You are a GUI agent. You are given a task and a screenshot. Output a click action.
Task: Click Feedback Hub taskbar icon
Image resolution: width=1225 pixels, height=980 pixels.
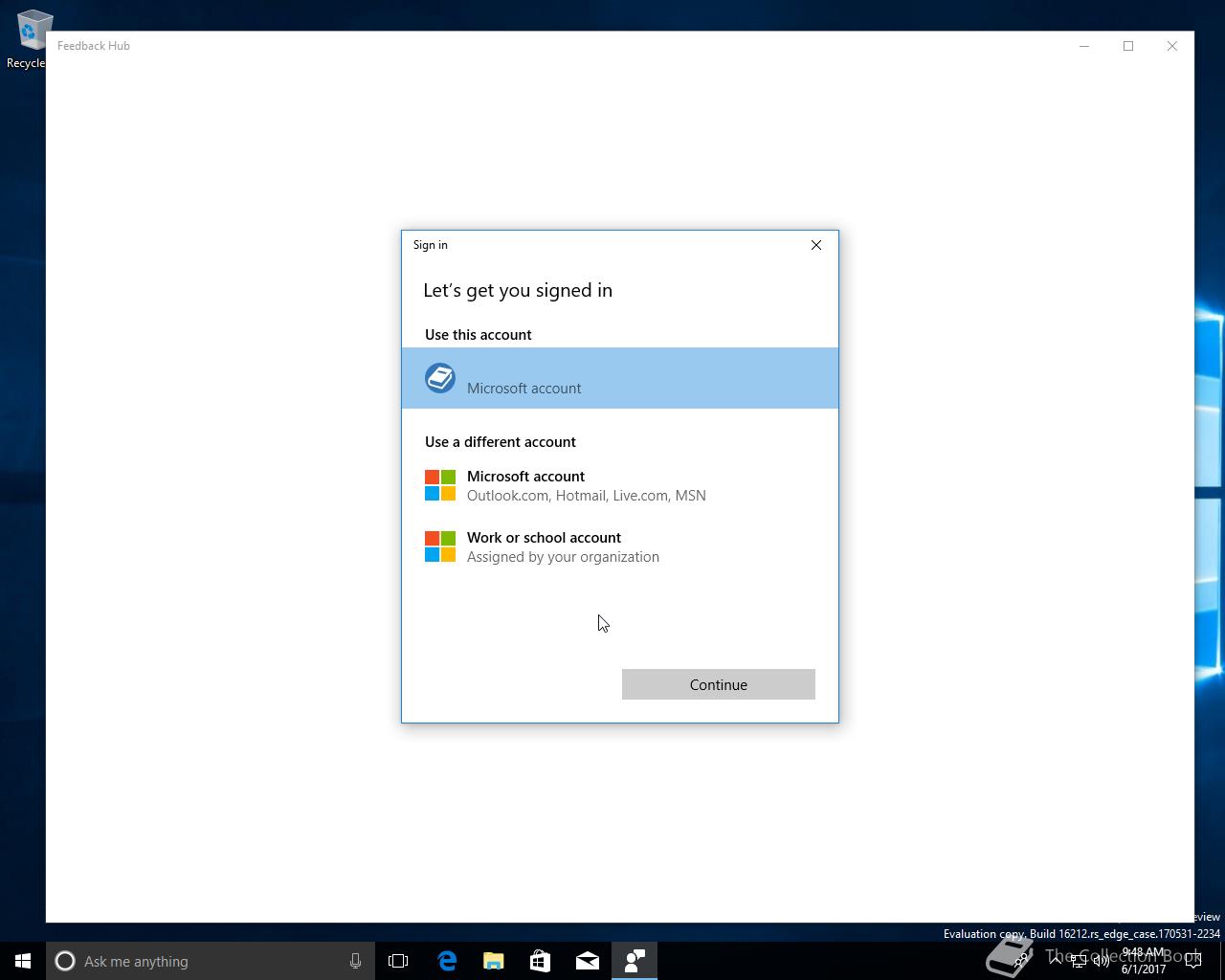635,961
